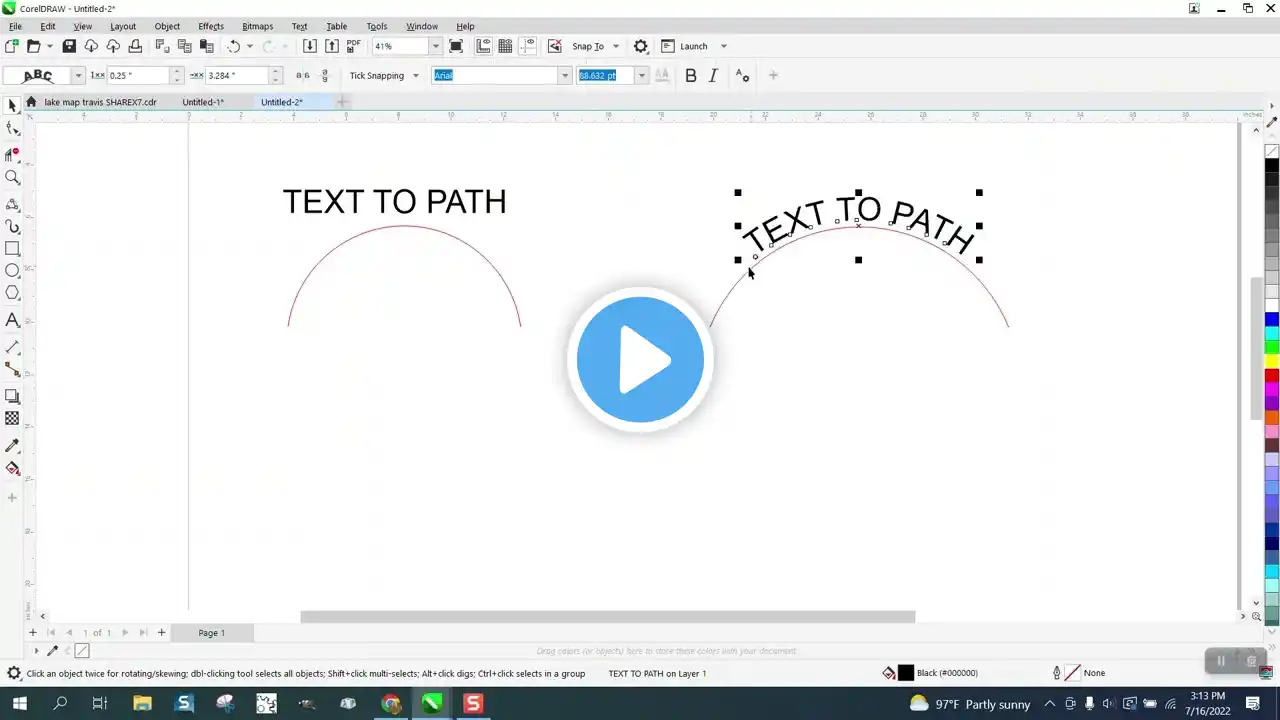Click Publish to PDF icon
Screen dimensions: 1280x720
click(x=354, y=46)
